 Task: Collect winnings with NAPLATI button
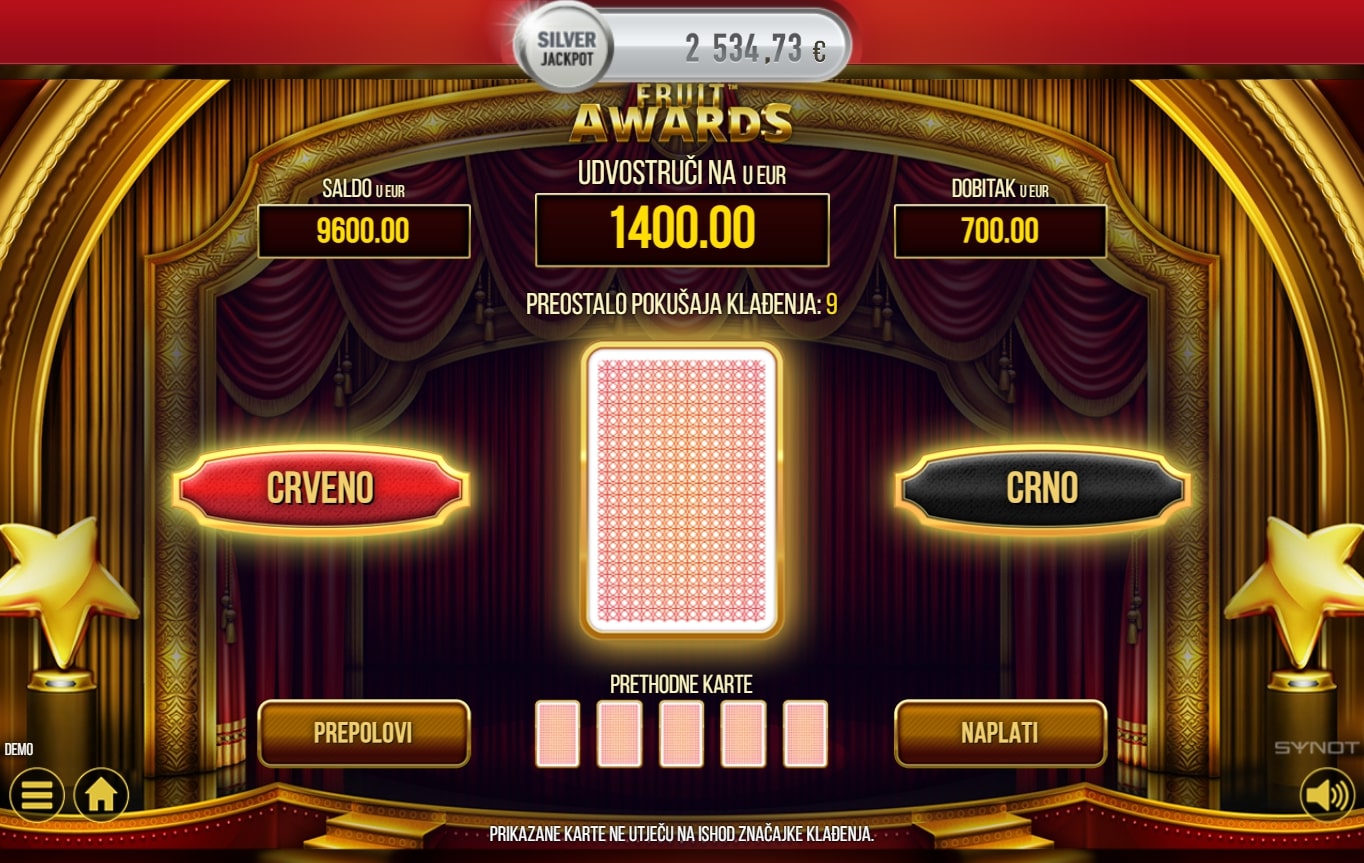tap(1000, 733)
